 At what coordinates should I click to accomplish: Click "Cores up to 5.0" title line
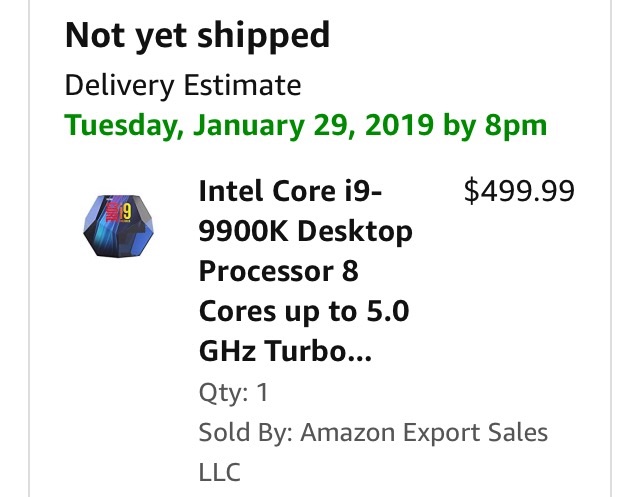[304, 311]
